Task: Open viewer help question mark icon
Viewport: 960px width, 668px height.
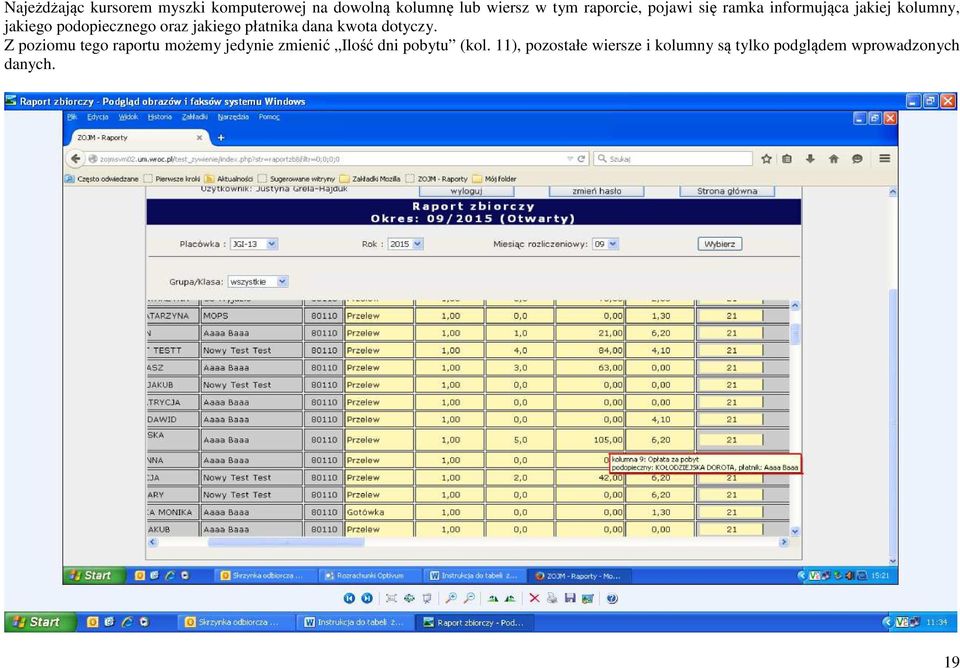Action: [x=612, y=598]
